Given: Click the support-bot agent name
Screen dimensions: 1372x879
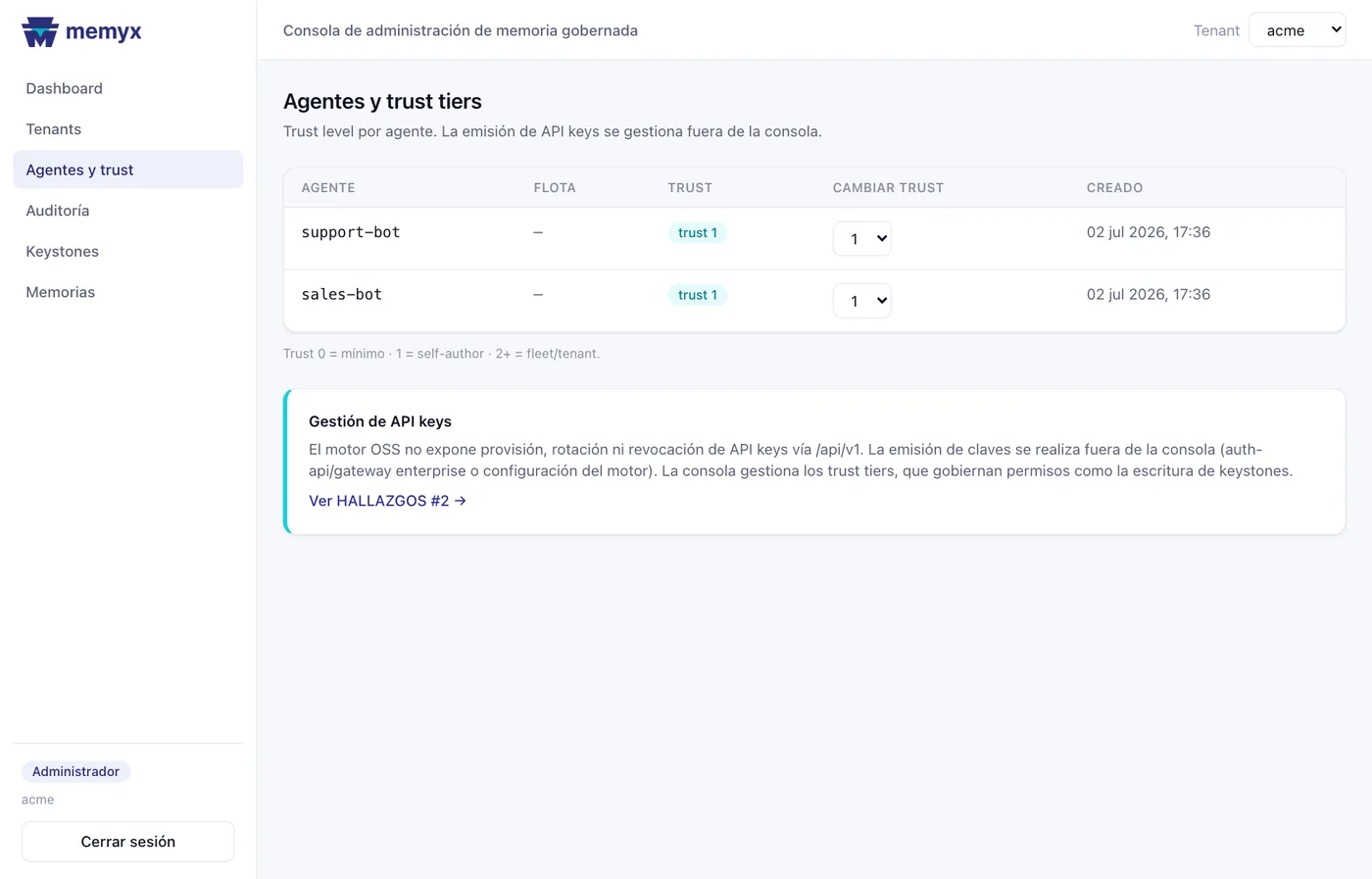Looking at the screenshot, I should coord(351,232).
